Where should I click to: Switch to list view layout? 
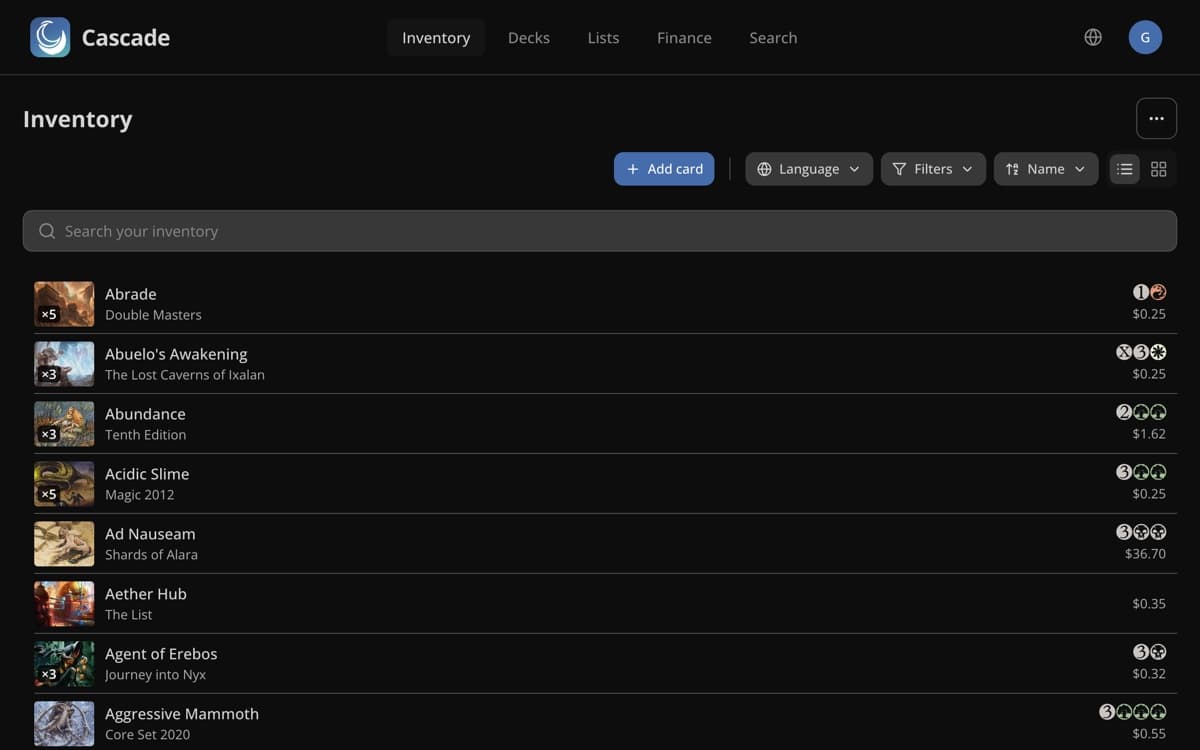point(1125,169)
